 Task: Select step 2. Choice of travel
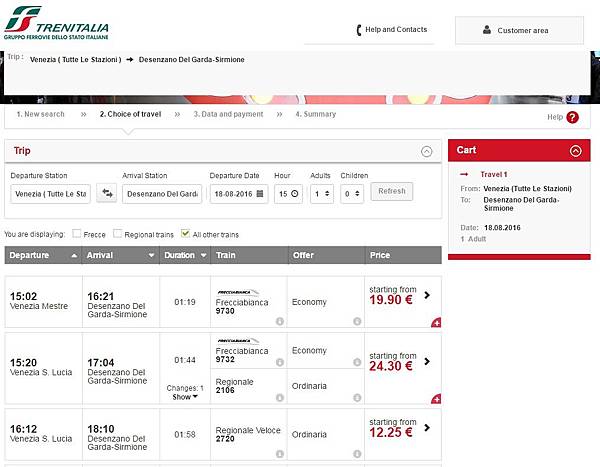tap(130, 114)
